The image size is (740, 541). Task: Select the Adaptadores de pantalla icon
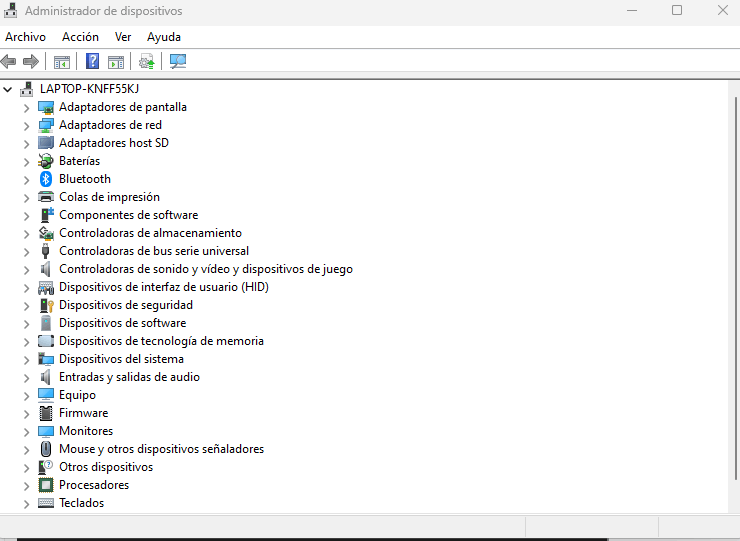pos(46,108)
